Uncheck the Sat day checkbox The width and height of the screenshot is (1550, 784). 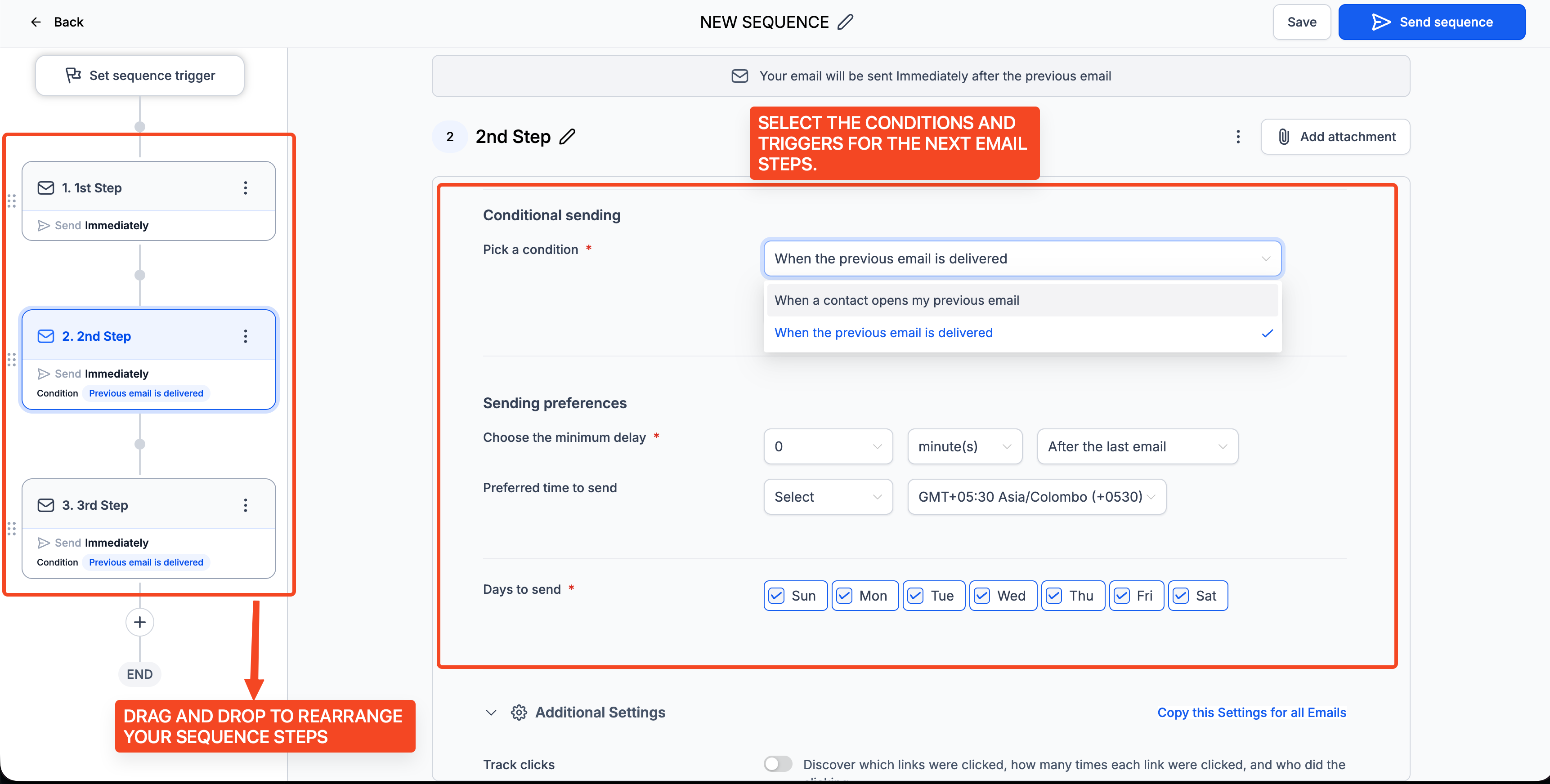1181,596
